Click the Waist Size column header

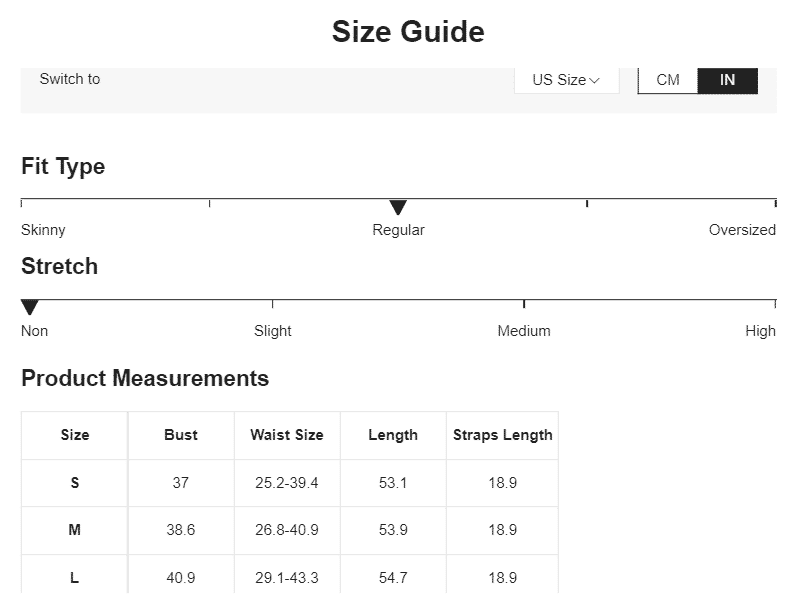(287, 435)
